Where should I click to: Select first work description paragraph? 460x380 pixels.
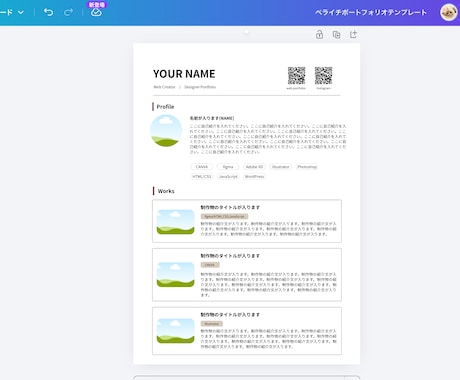(x=269, y=229)
